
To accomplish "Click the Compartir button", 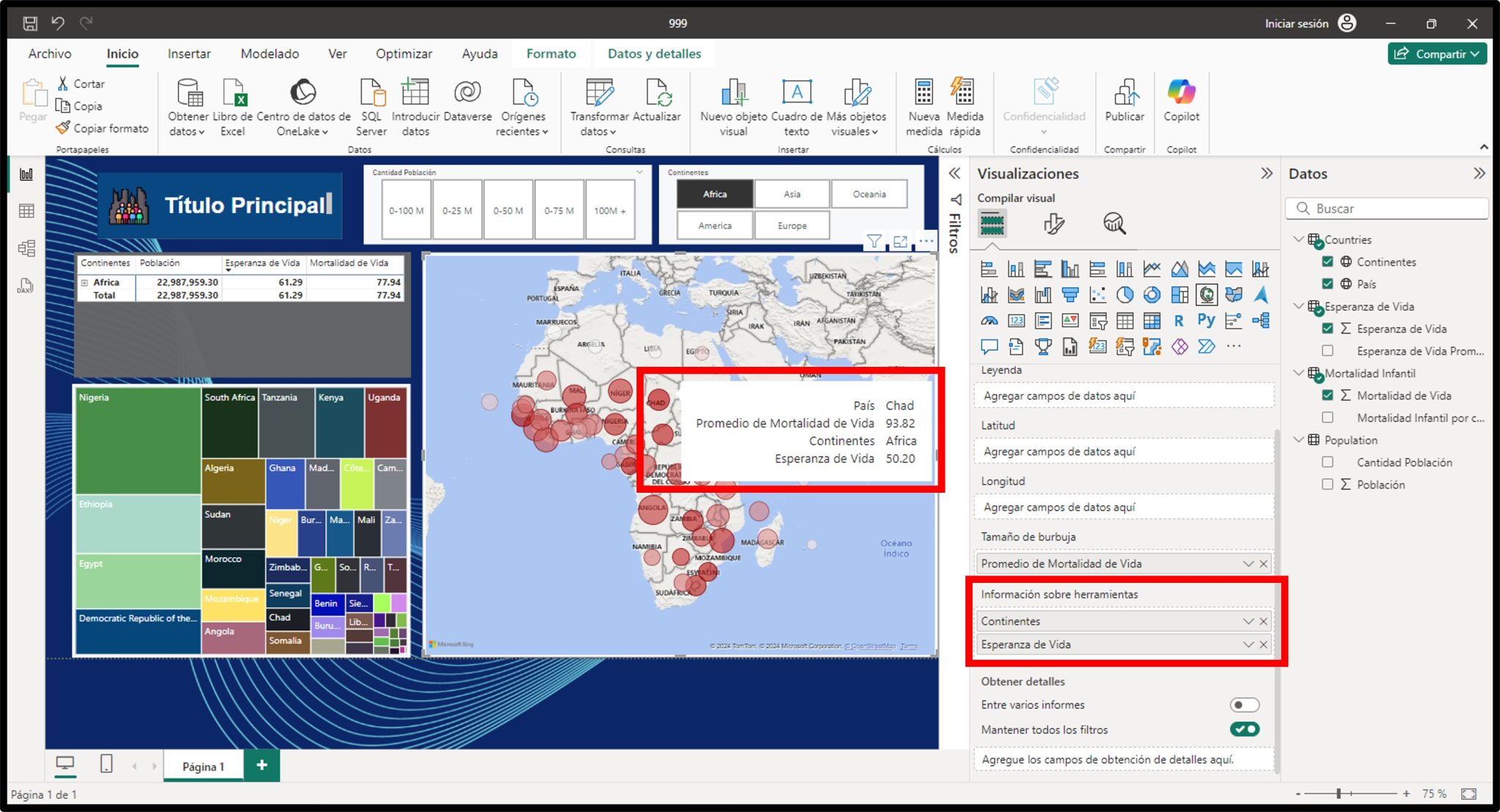I will point(1436,53).
